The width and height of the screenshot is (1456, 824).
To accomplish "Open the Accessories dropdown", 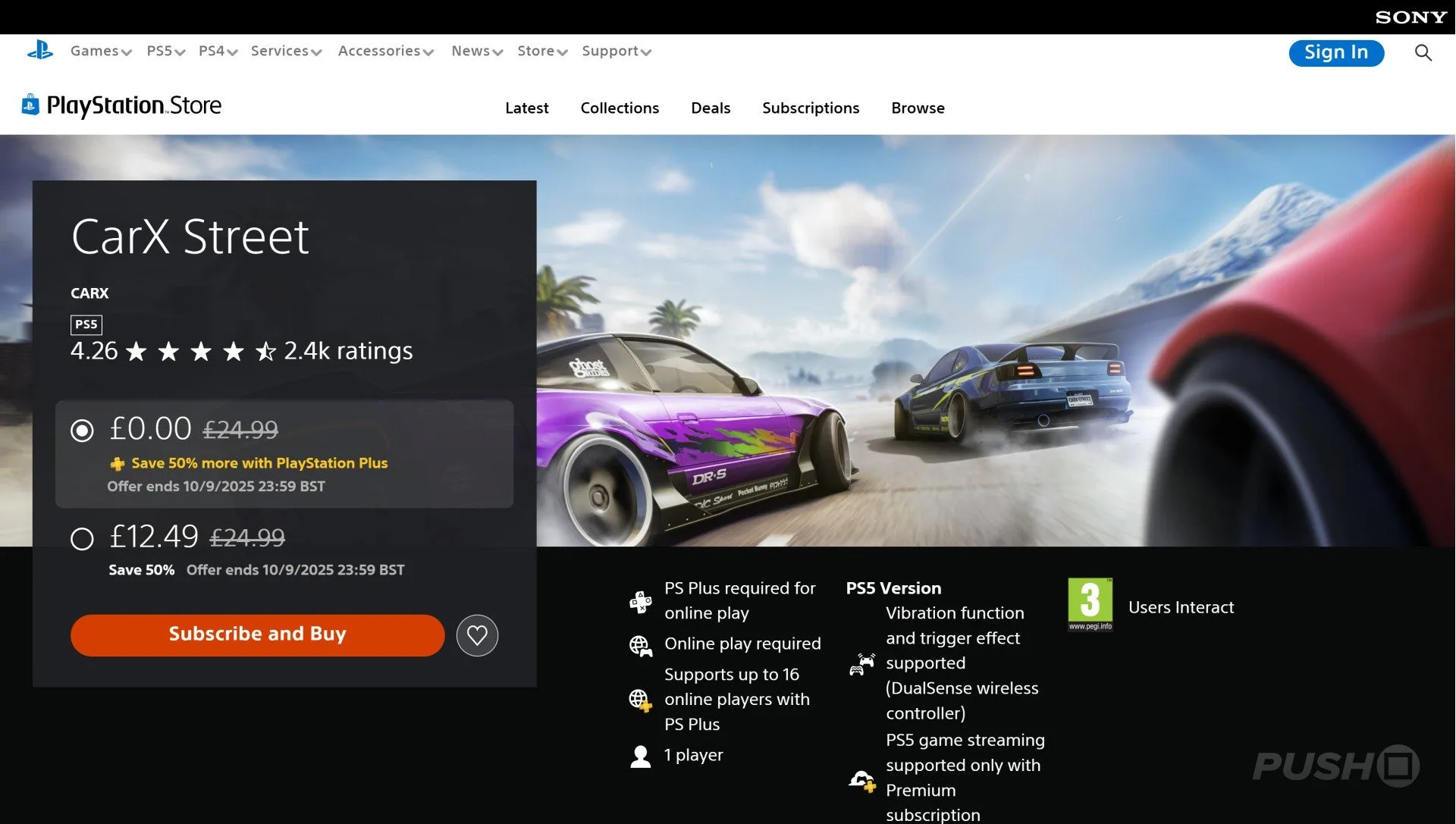I will 385,51.
